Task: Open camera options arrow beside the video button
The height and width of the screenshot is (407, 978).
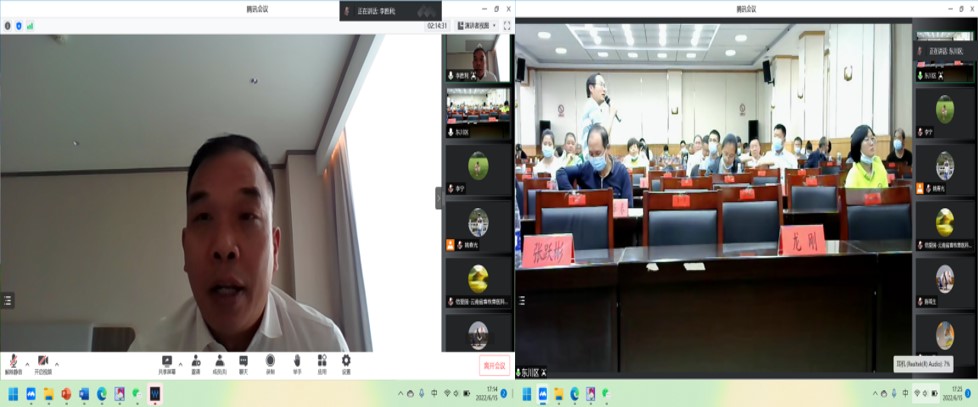Action: 57,364
